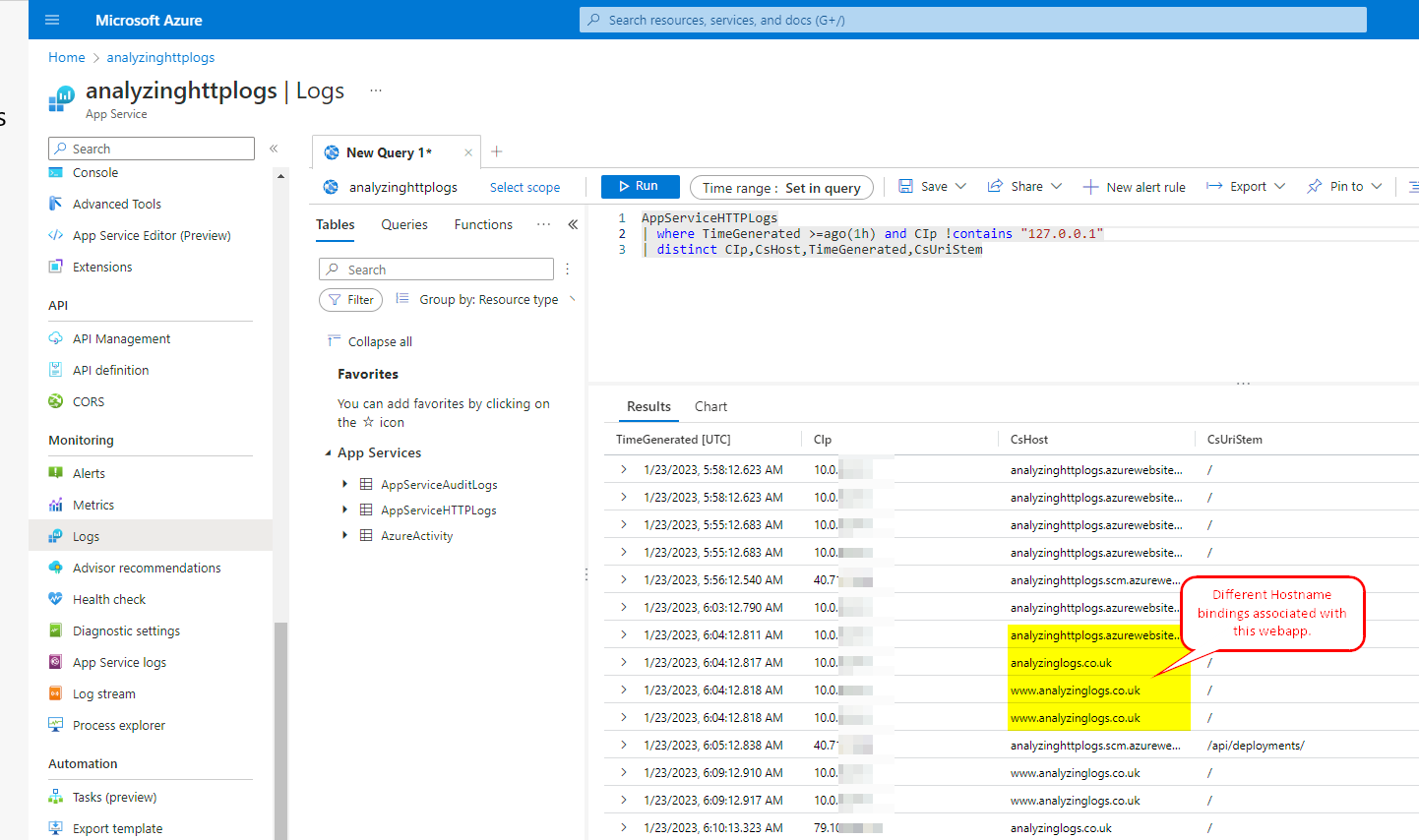Close the New Query 1 tab
1419x840 pixels.
click(468, 152)
